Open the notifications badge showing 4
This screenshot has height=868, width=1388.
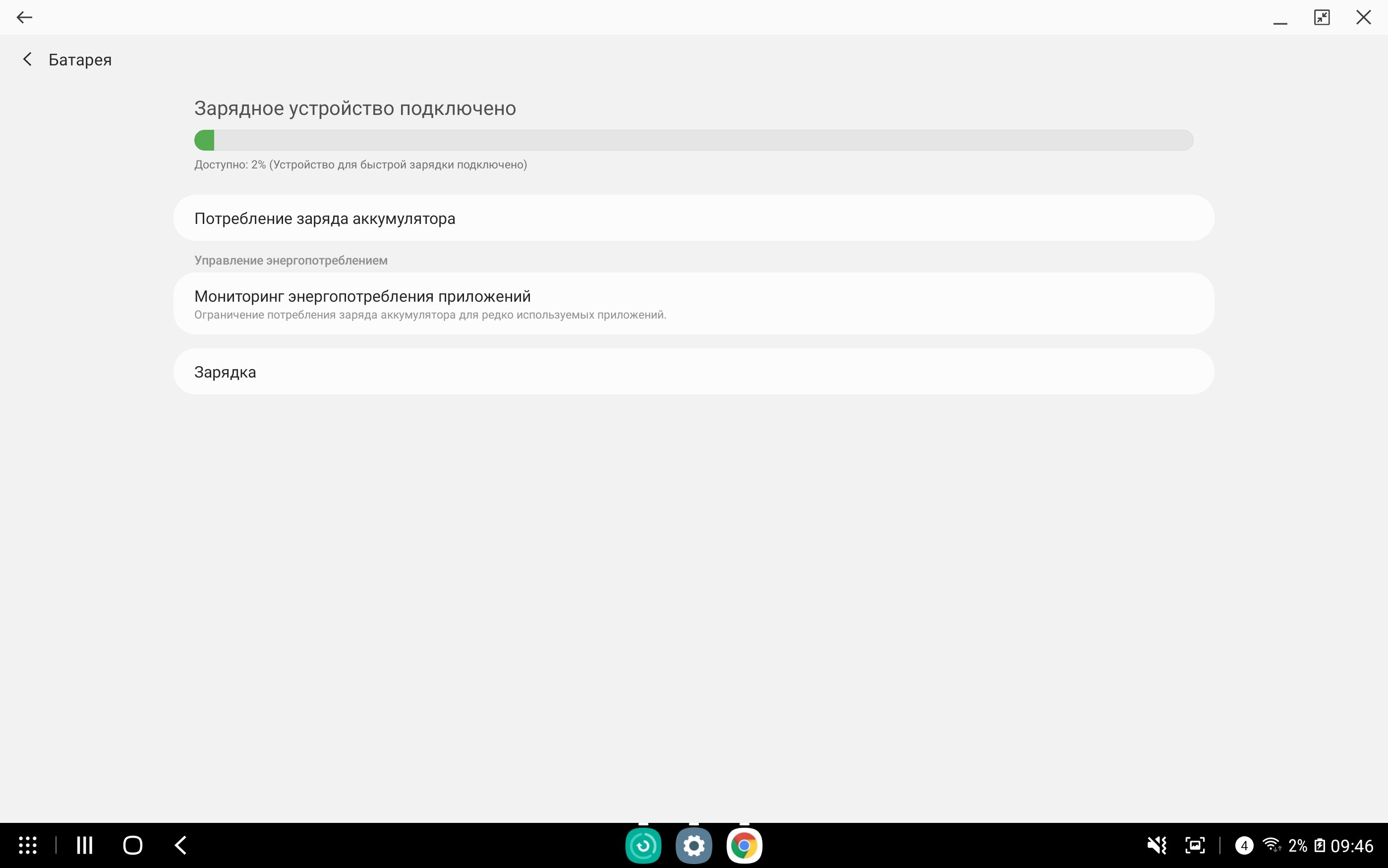[x=1244, y=845]
